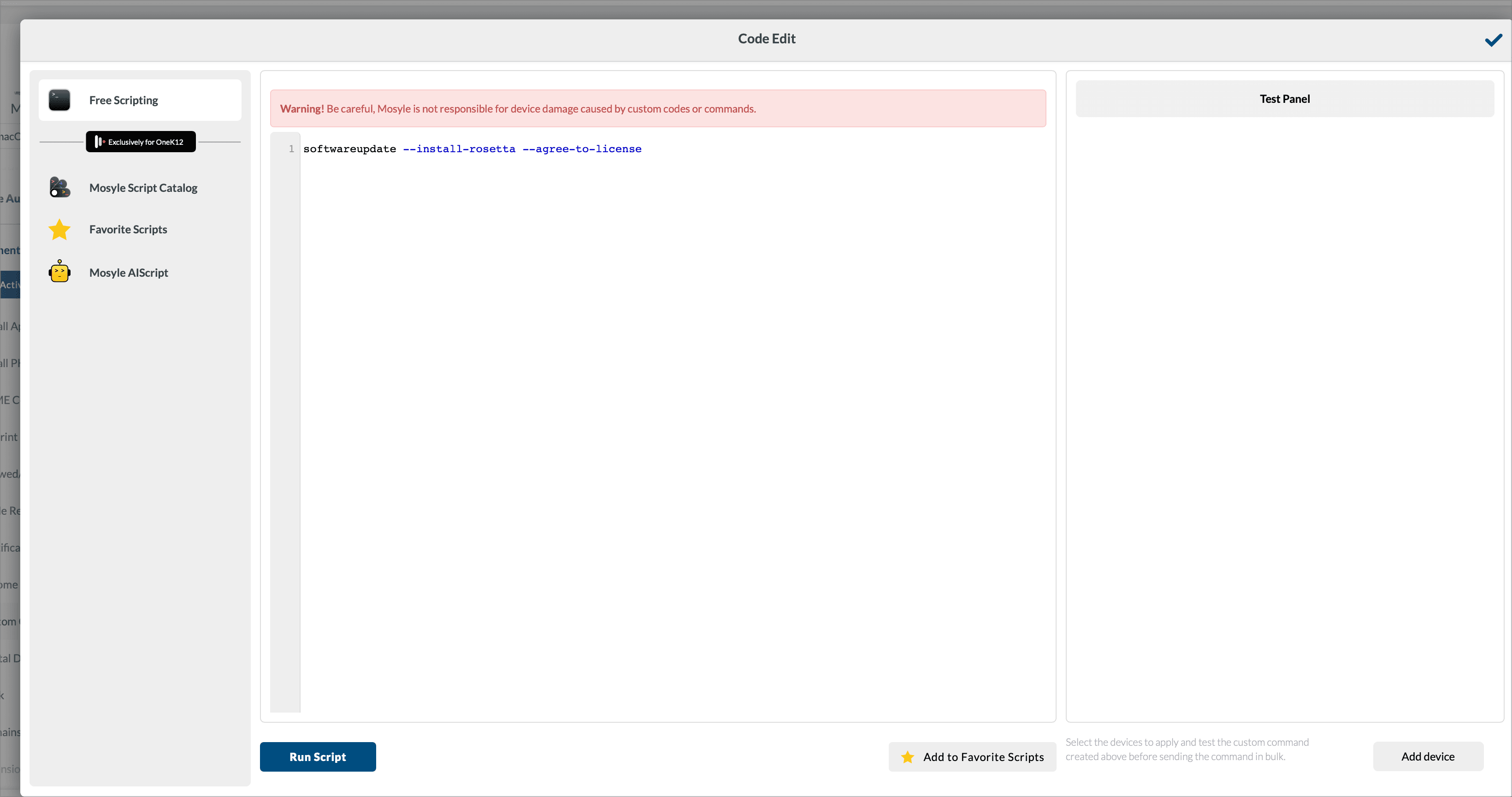Click the softwareupdate command text
The width and height of the screenshot is (1512, 797).
349,149
